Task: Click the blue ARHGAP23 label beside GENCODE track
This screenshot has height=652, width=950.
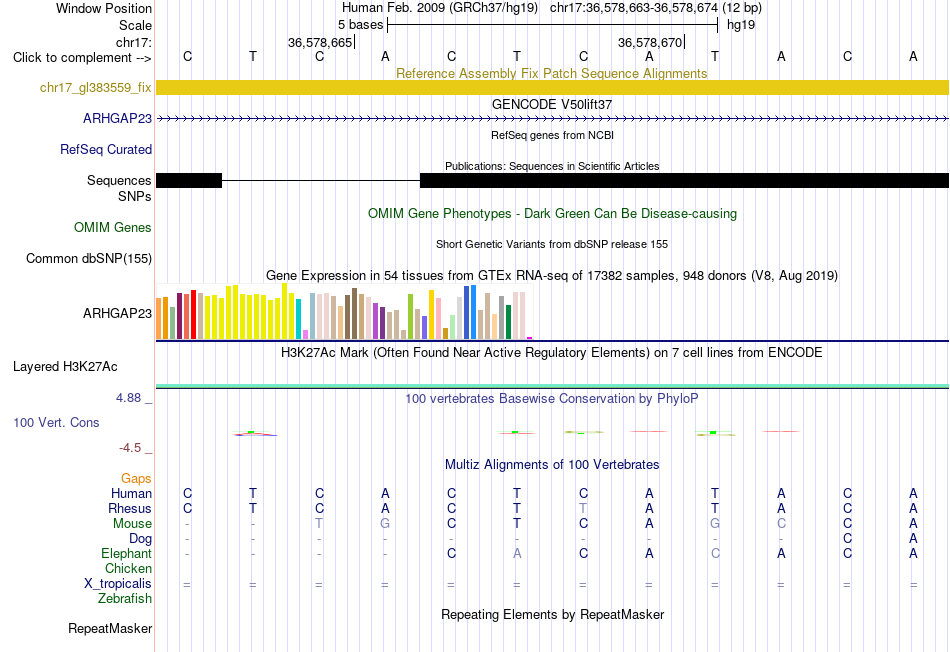Action: pos(117,118)
